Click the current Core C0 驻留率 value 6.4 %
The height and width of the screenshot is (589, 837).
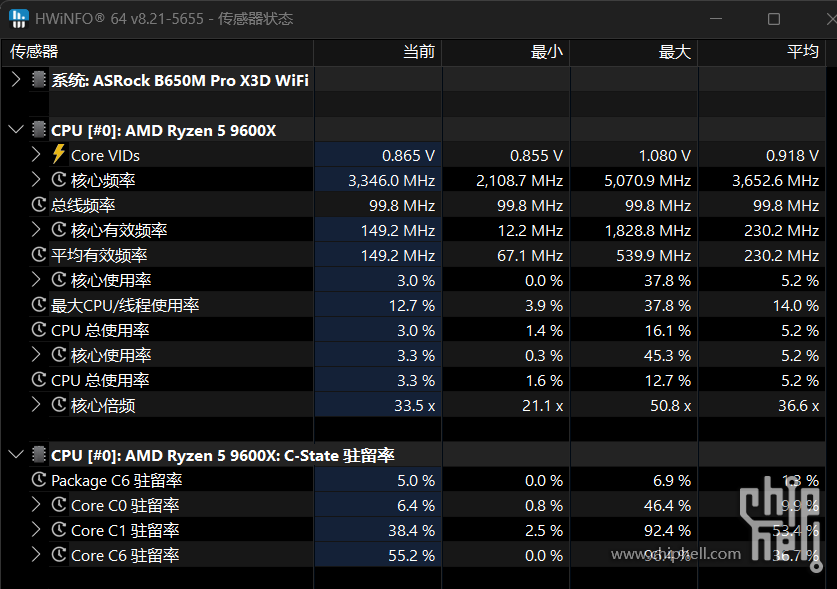416,505
